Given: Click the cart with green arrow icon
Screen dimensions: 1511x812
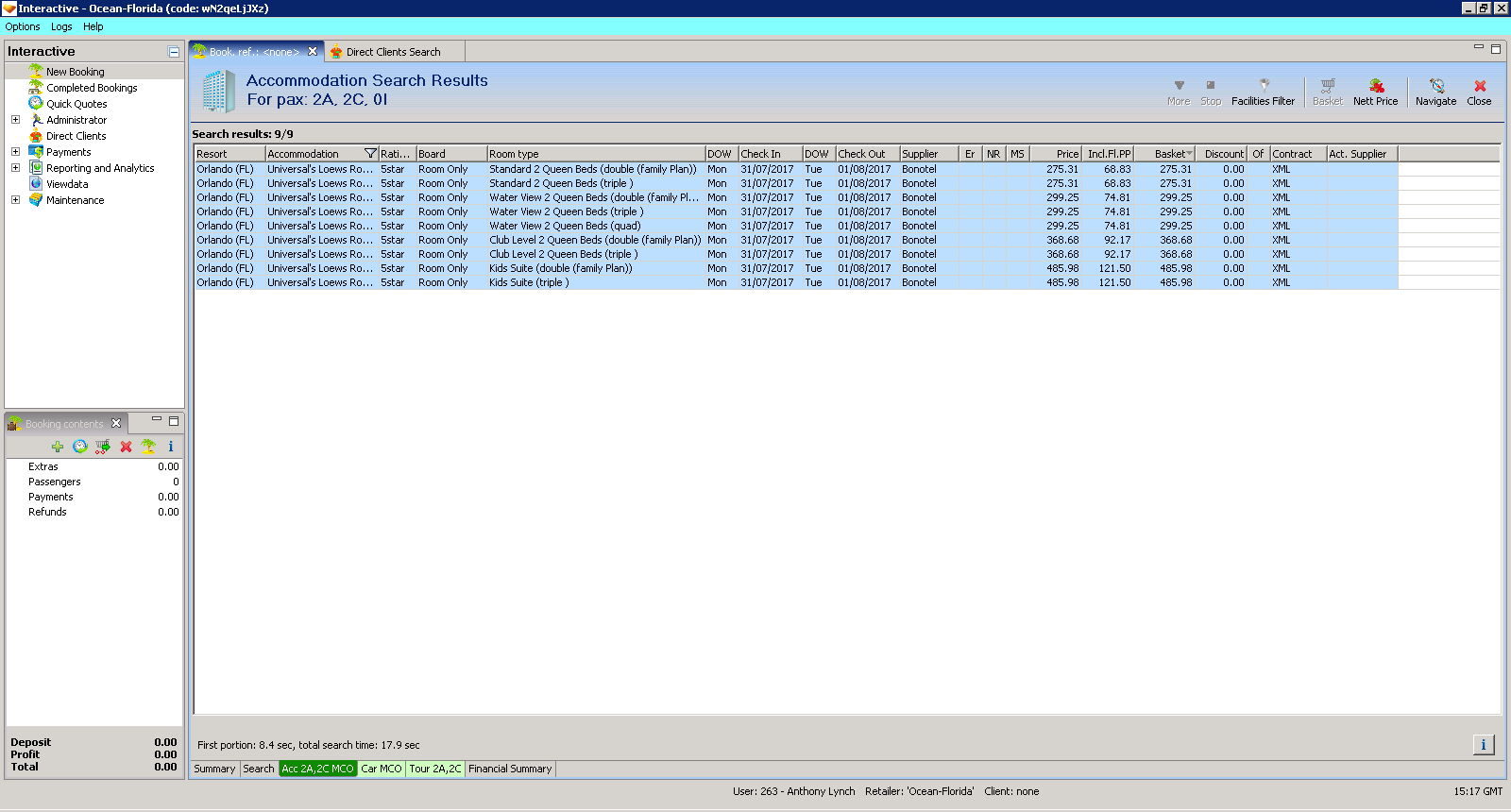Looking at the screenshot, I should (x=103, y=447).
